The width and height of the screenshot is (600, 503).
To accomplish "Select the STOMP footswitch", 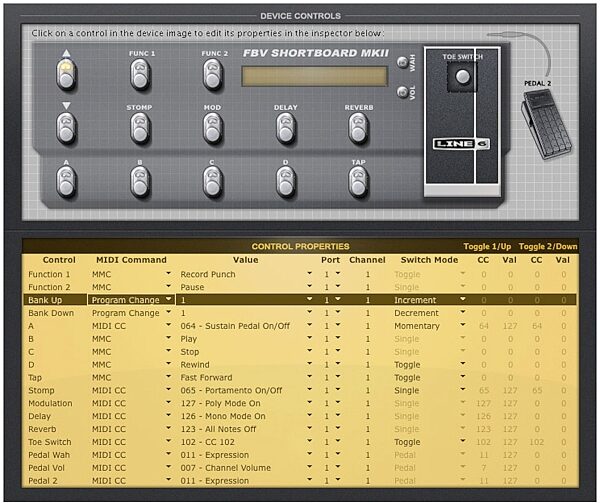I will 140,129.
